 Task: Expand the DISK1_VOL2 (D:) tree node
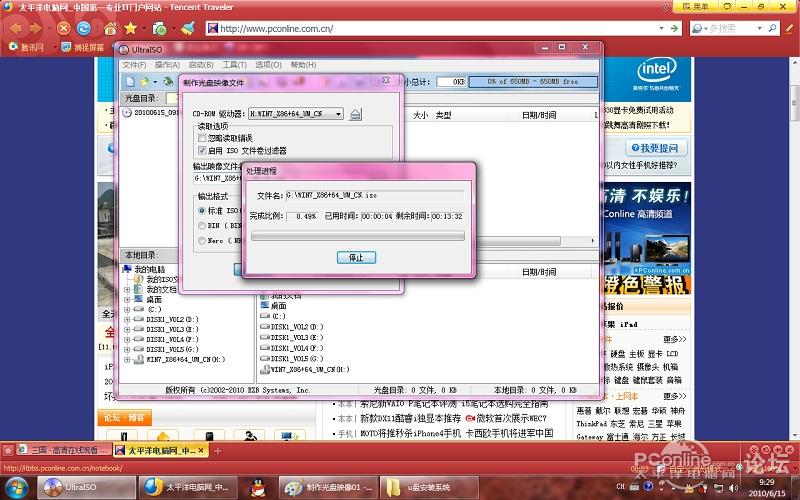(x=127, y=319)
